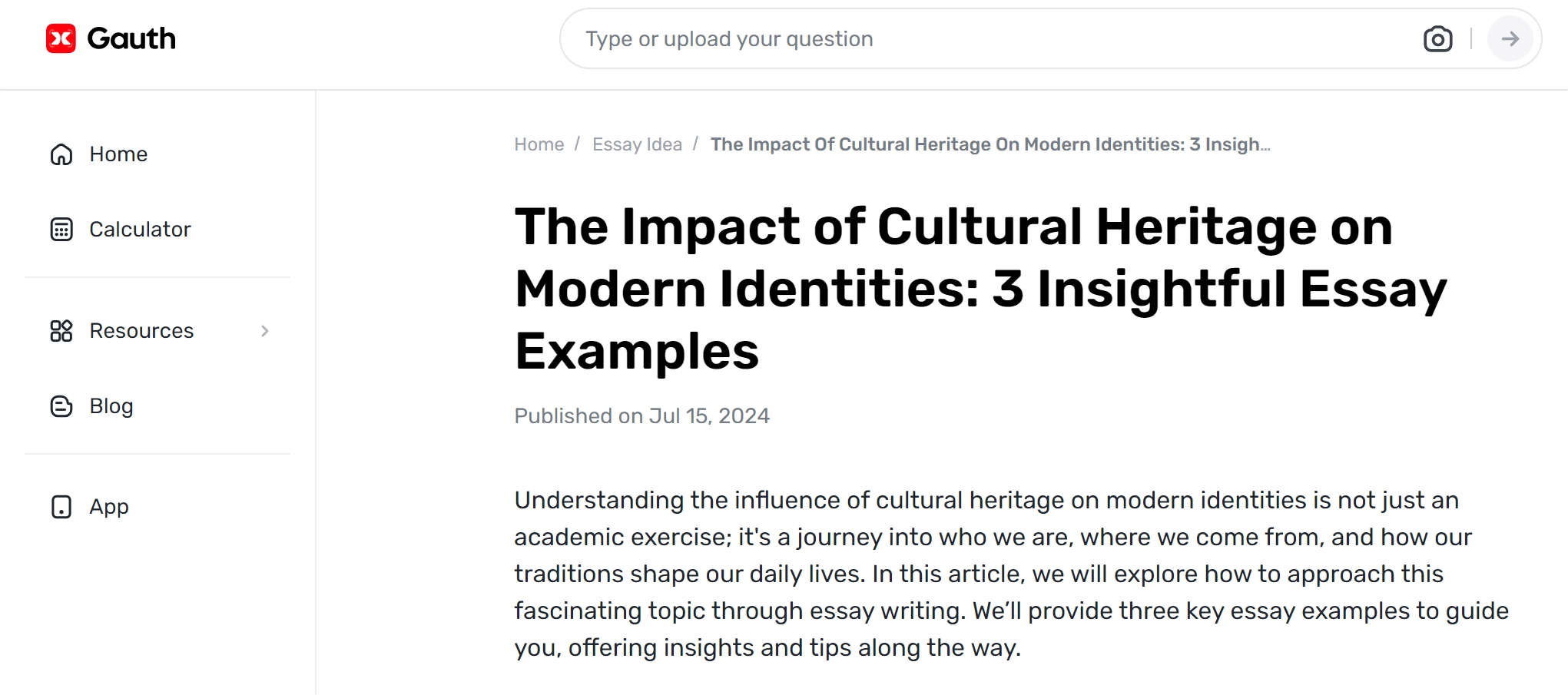Open the Blog icon in the sidebar

tap(61, 406)
